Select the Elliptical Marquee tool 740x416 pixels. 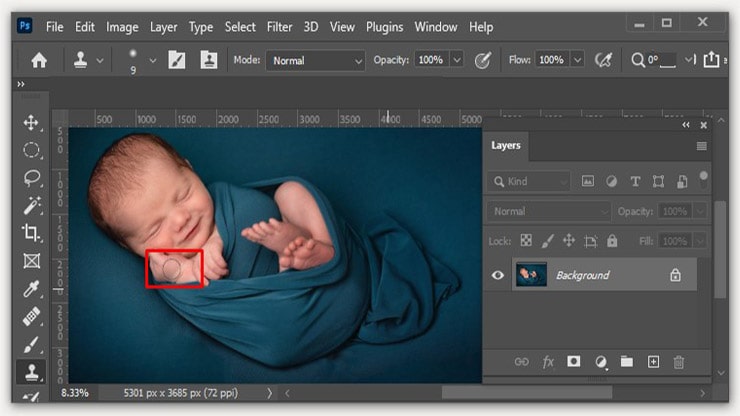click(x=31, y=150)
